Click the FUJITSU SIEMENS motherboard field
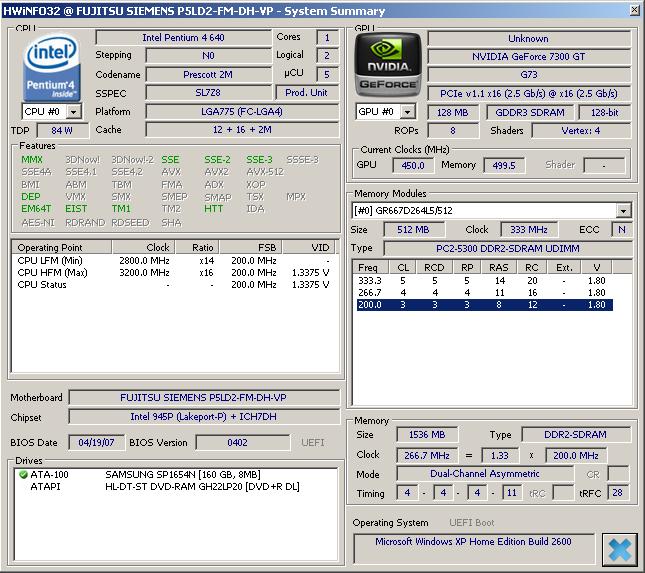Screen dimensions: 645x573 (x=204, y=397)
